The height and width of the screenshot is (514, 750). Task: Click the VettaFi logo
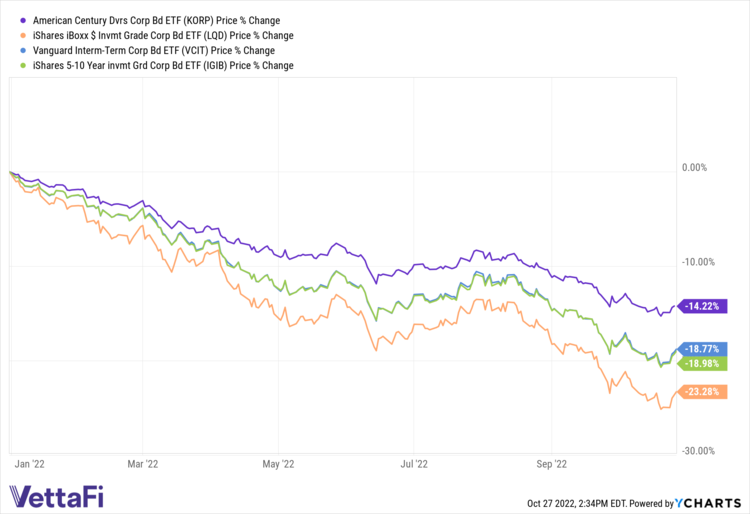[58, 496]
